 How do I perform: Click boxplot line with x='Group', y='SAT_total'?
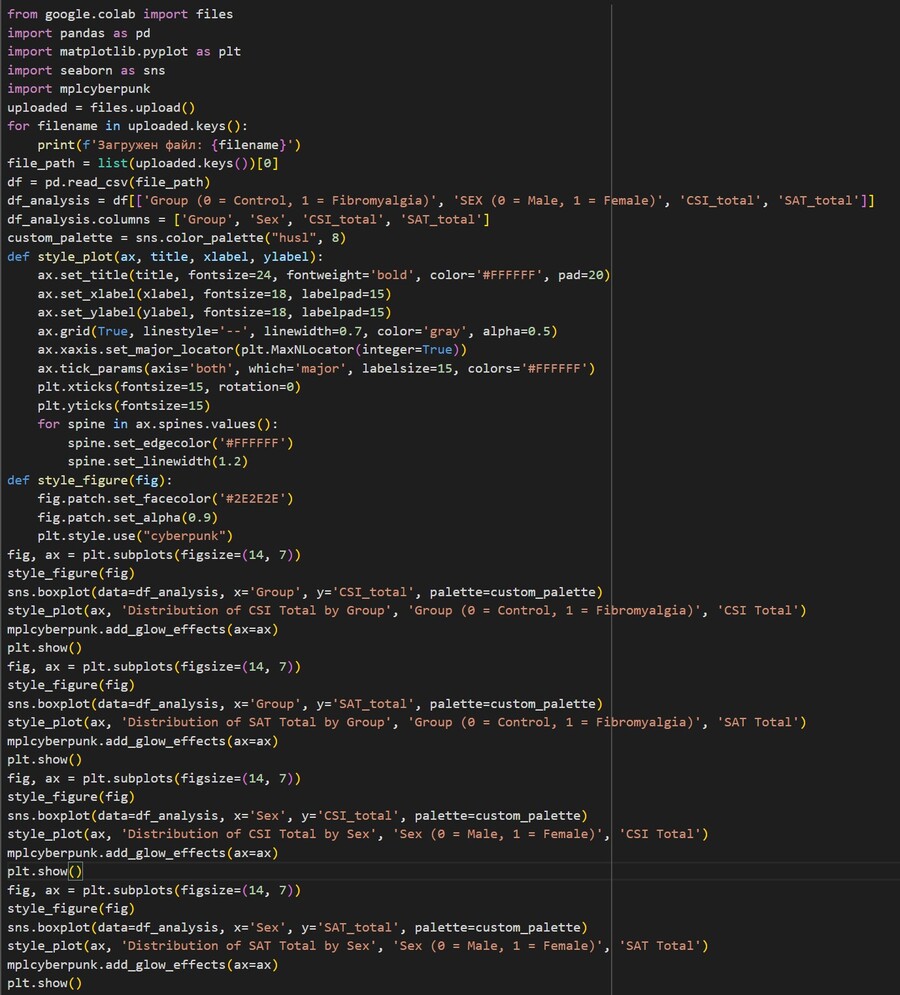(305, 704)
